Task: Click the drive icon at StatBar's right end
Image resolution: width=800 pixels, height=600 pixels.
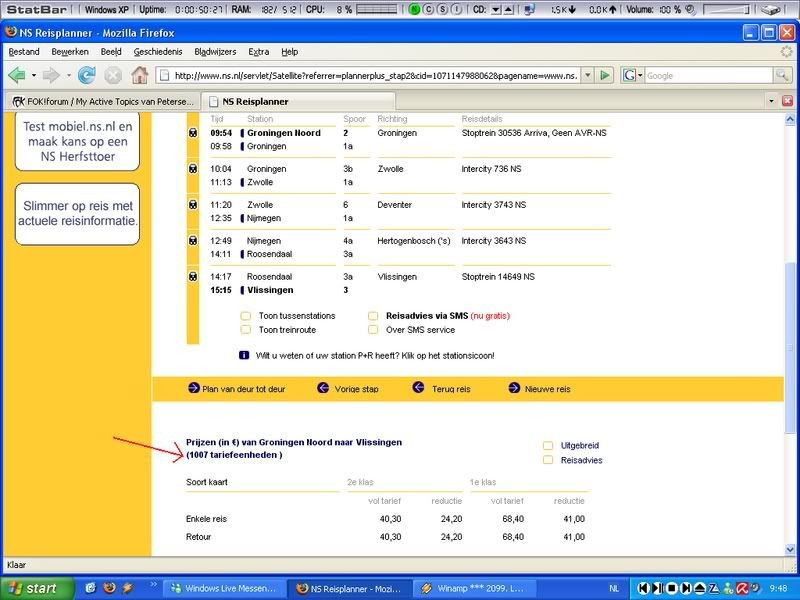Action: (771, 9)
